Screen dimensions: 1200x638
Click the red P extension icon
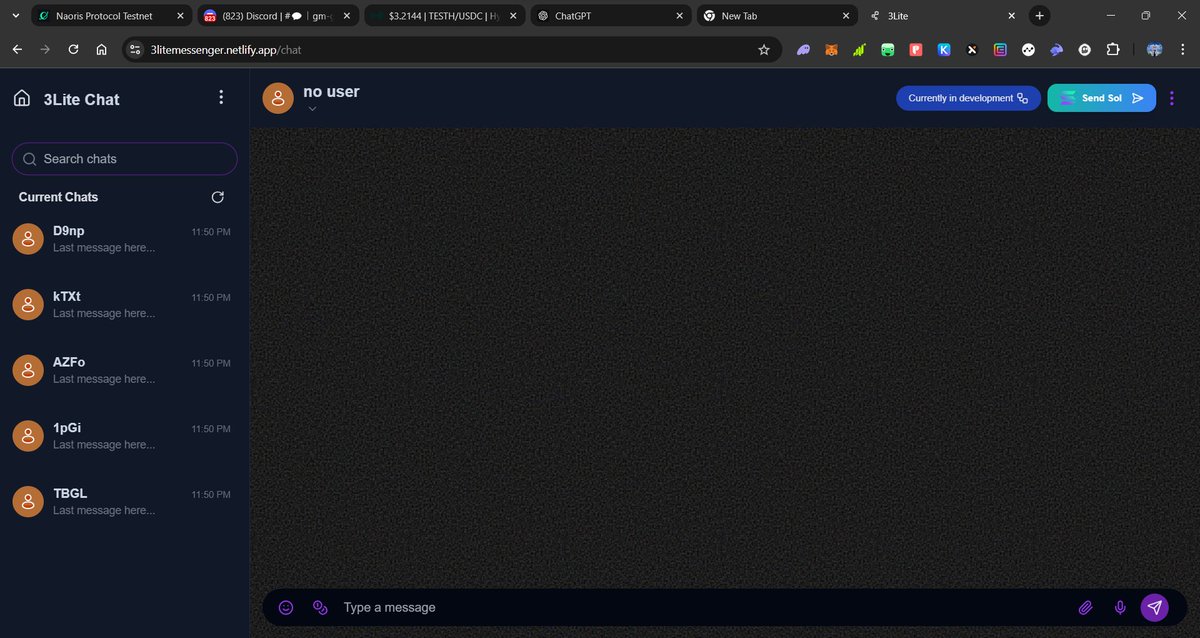(x=916, y=50)
